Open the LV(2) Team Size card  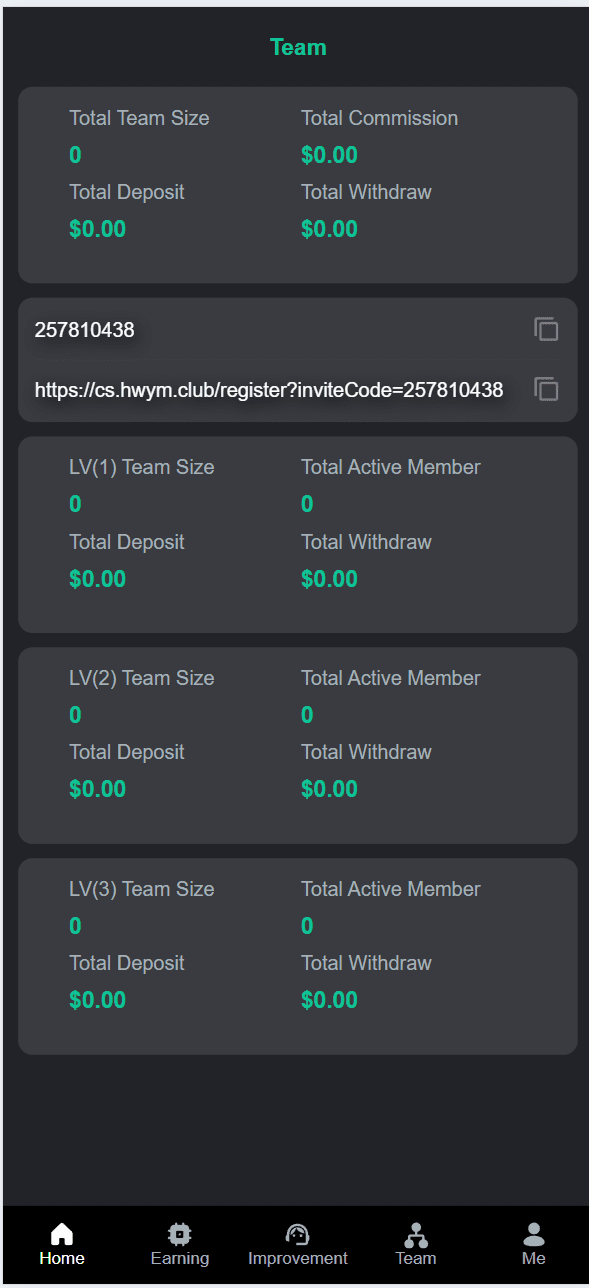(298, 745)
